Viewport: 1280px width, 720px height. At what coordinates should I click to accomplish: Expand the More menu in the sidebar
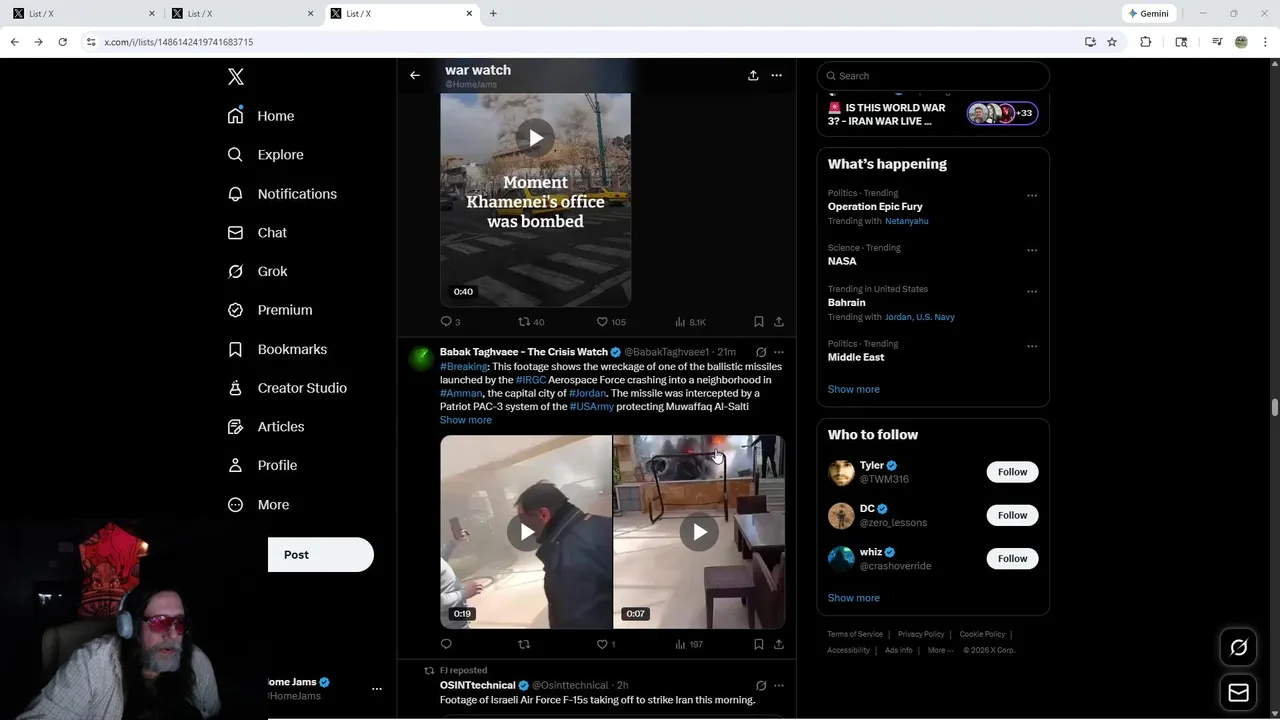tap(258, 505)
